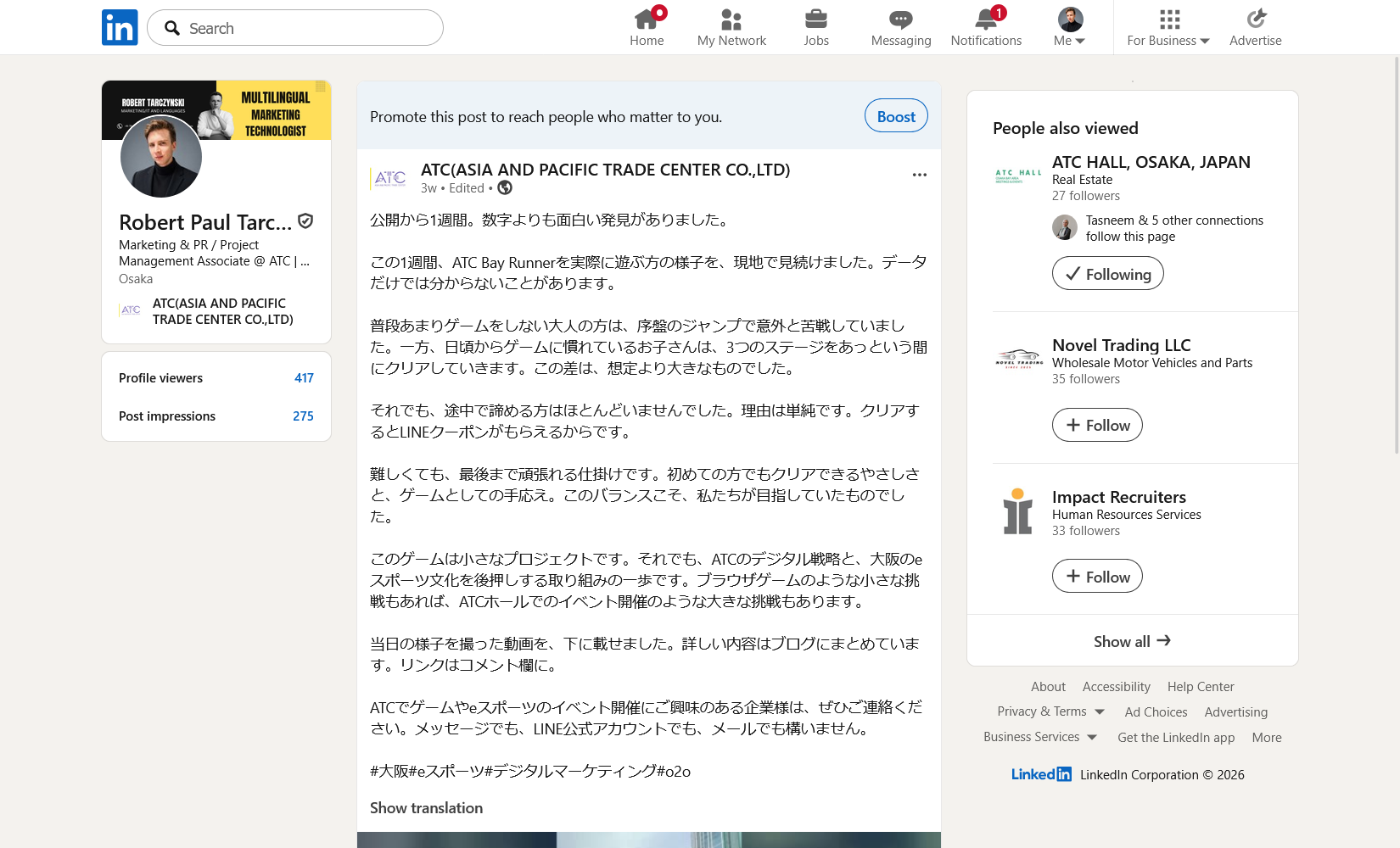The image size is (1400, 848).
Task: Open Impact Recruiters page title
Action: pyautogui.click(x=1119, y=497)
